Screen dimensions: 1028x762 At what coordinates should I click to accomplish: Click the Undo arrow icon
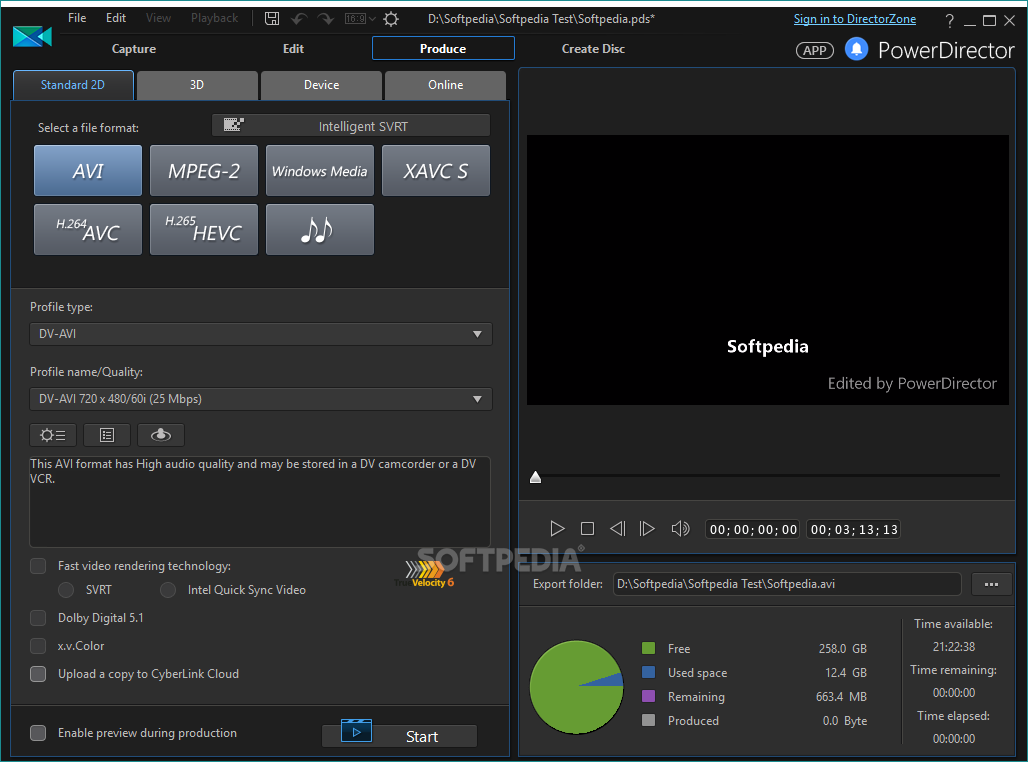point(299,18)
